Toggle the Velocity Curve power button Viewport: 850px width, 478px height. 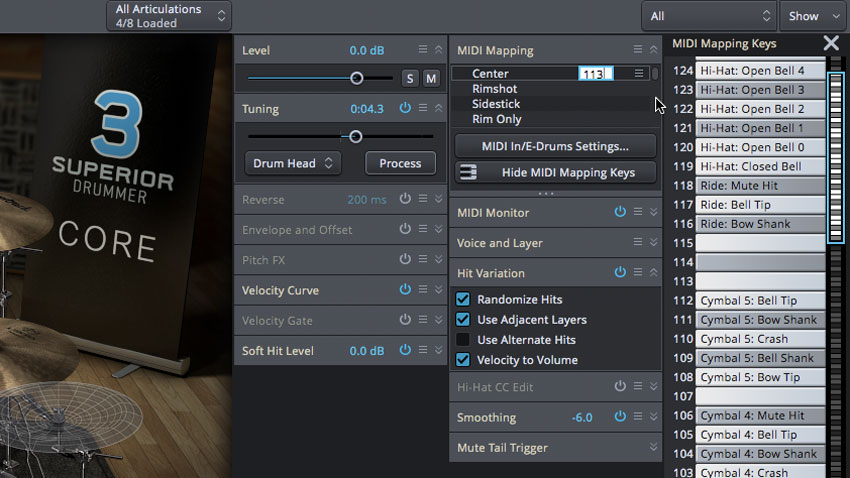coord(405,290)
